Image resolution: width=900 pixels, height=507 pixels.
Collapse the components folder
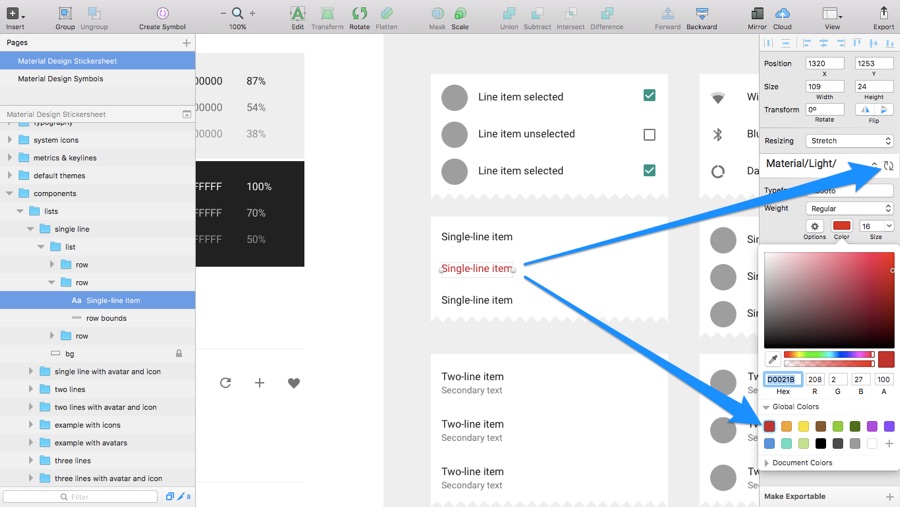click(9, 193)
